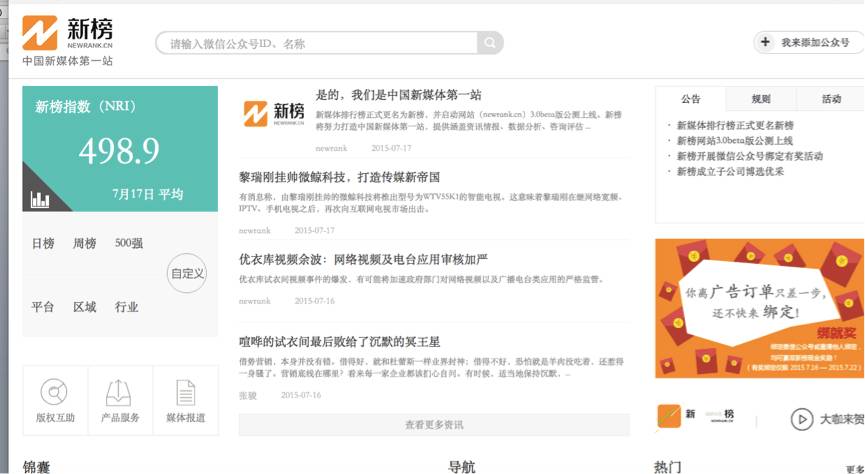Click author name 张骏
Screen dimensions: 865x474
coord(248,395)
